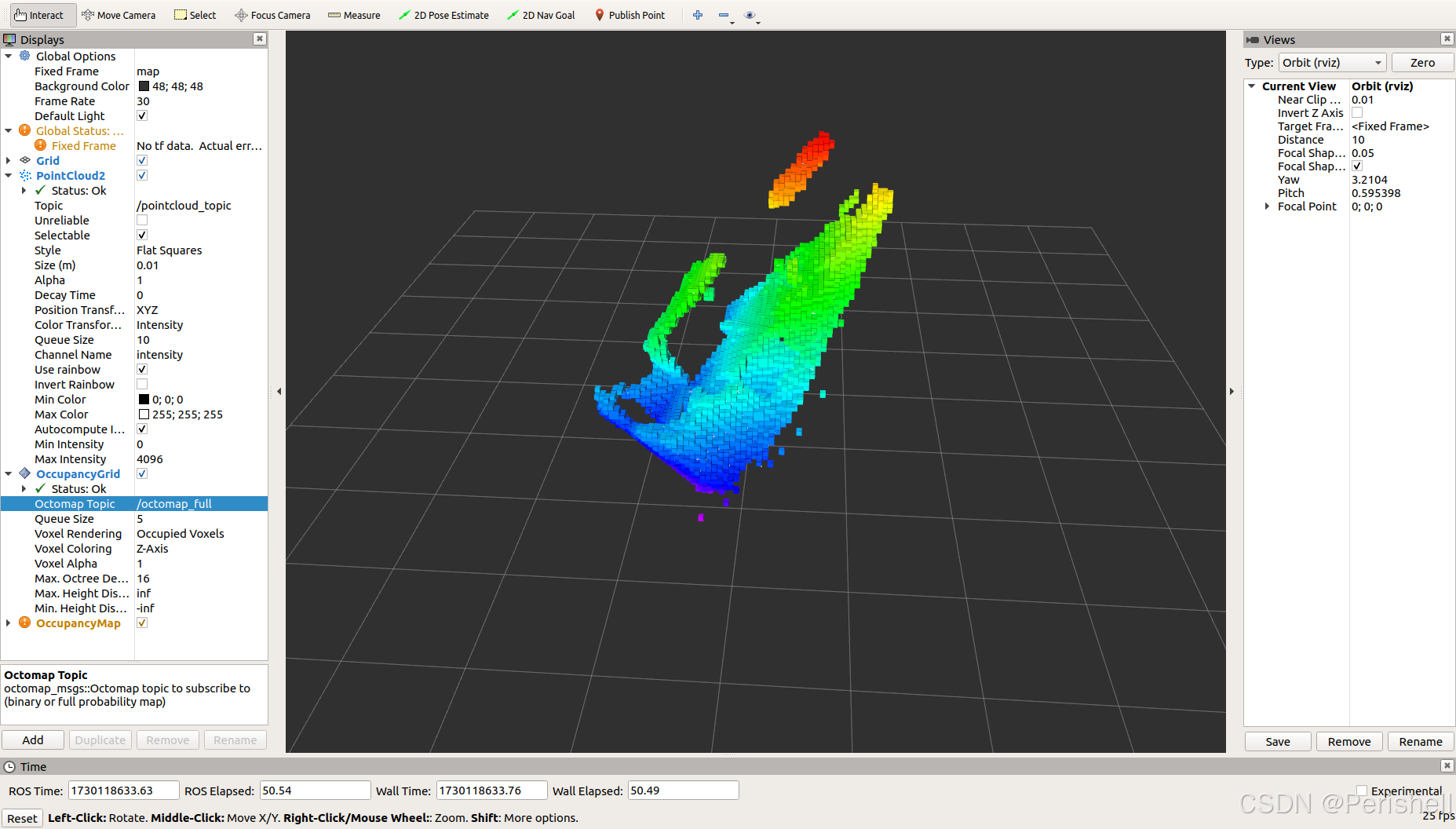This screenshot has width=1456, height=829.
Task: Pick the Measure tool
Action: [354, 15]
